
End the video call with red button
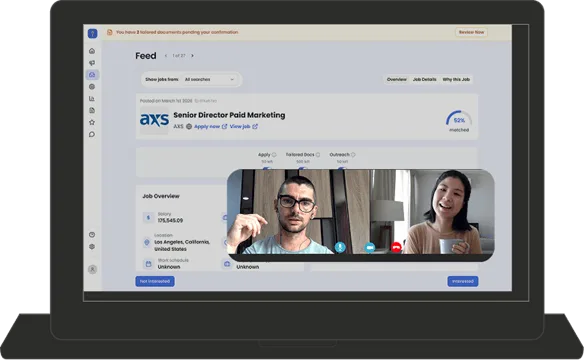(x=396, y=247)
